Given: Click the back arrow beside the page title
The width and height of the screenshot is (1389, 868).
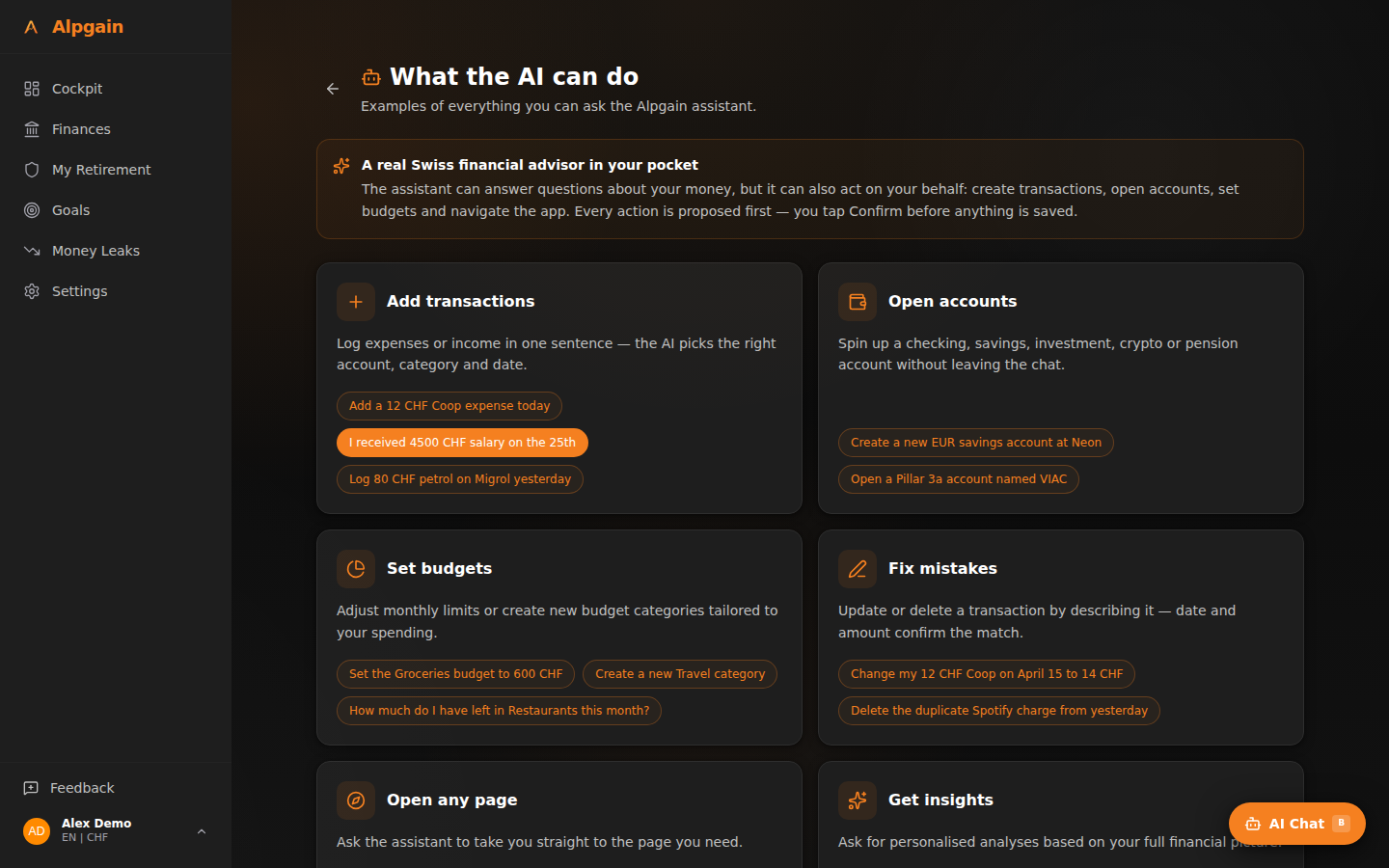Looking at the screenshot, I should point(333,89).
